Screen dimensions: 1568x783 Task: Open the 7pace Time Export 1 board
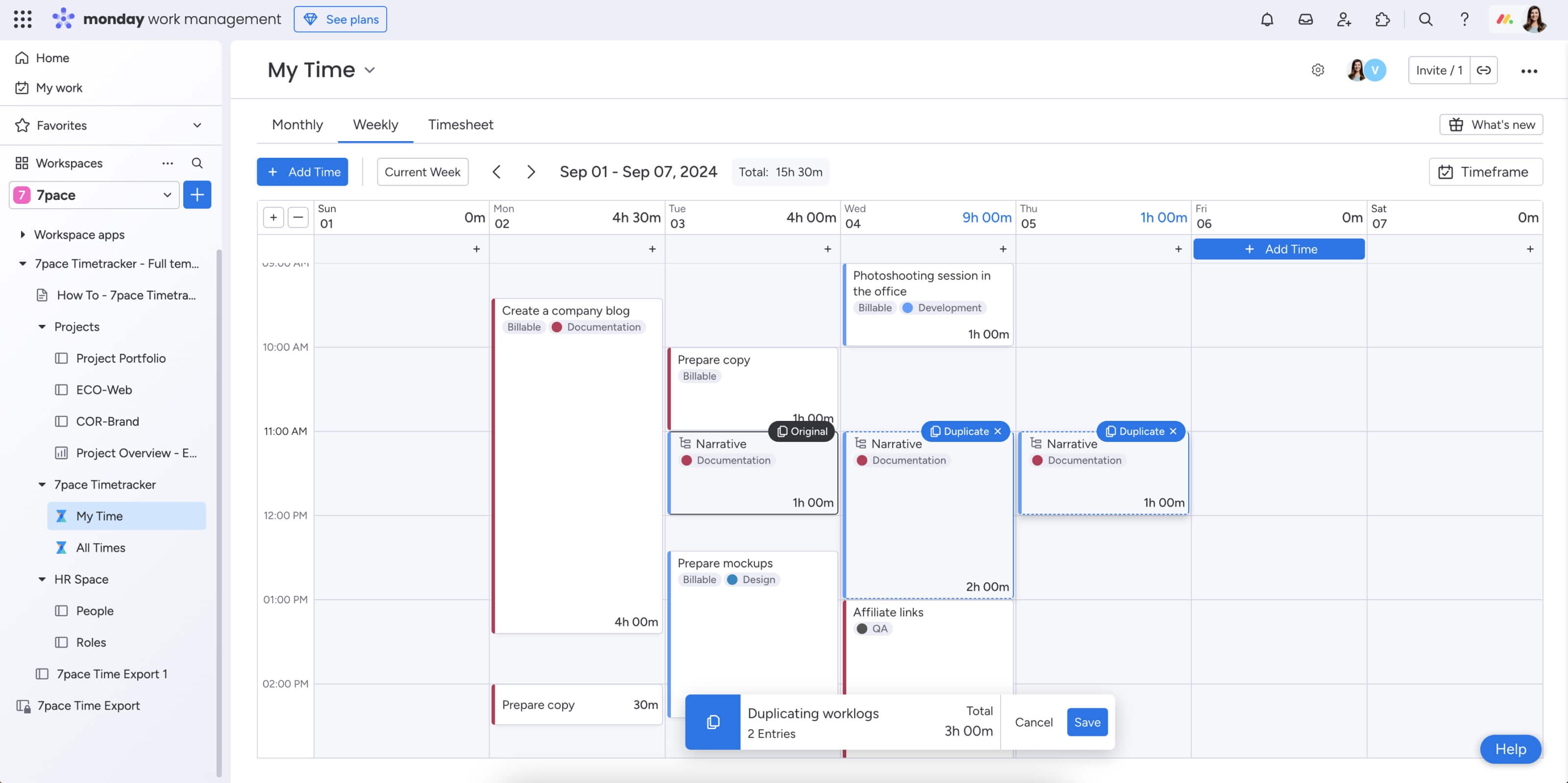[x=112, y=674]
